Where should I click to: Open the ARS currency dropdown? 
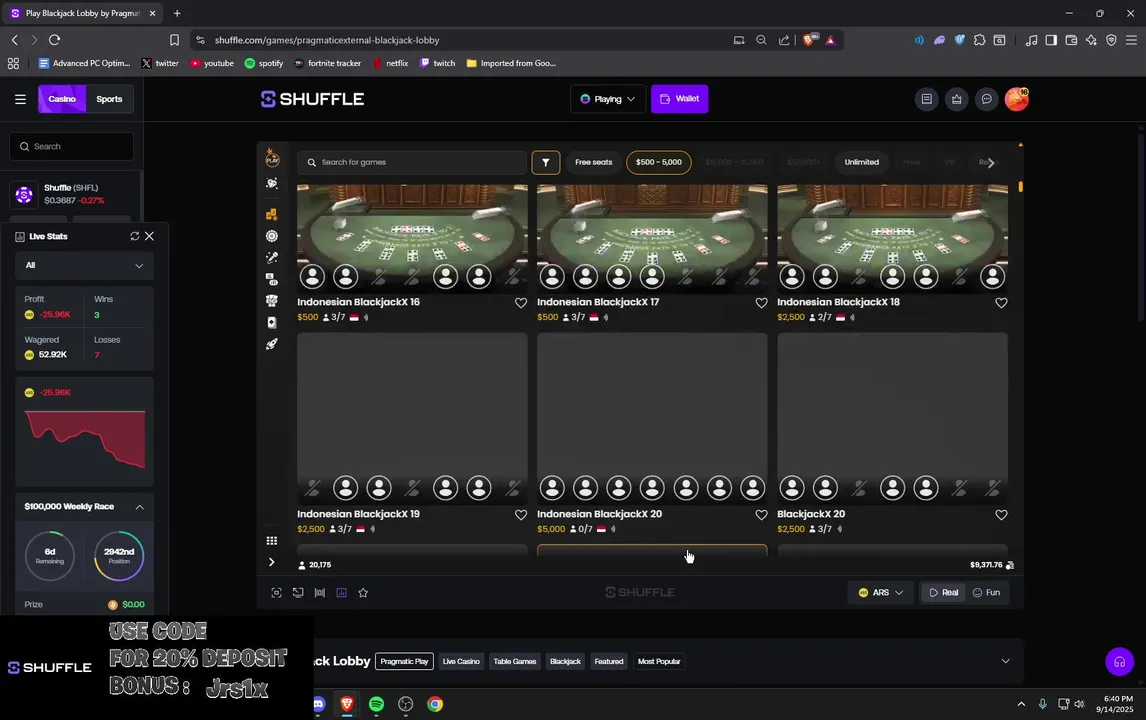click(881, 593)
